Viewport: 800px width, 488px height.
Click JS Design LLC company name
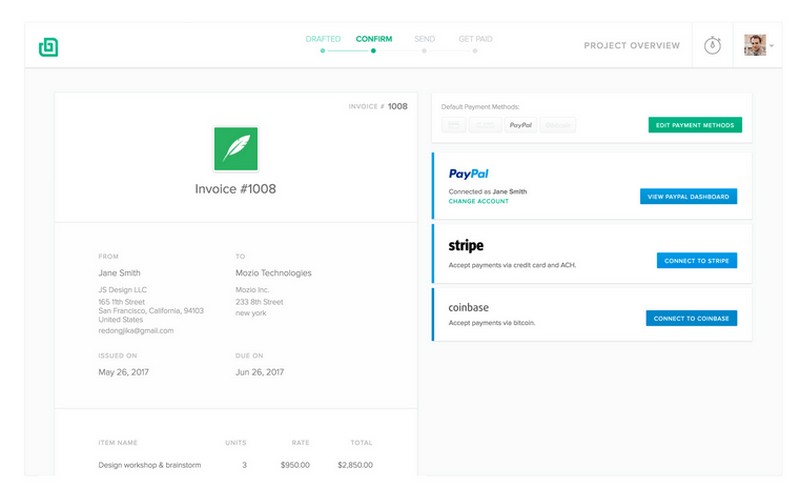point(122,290)
